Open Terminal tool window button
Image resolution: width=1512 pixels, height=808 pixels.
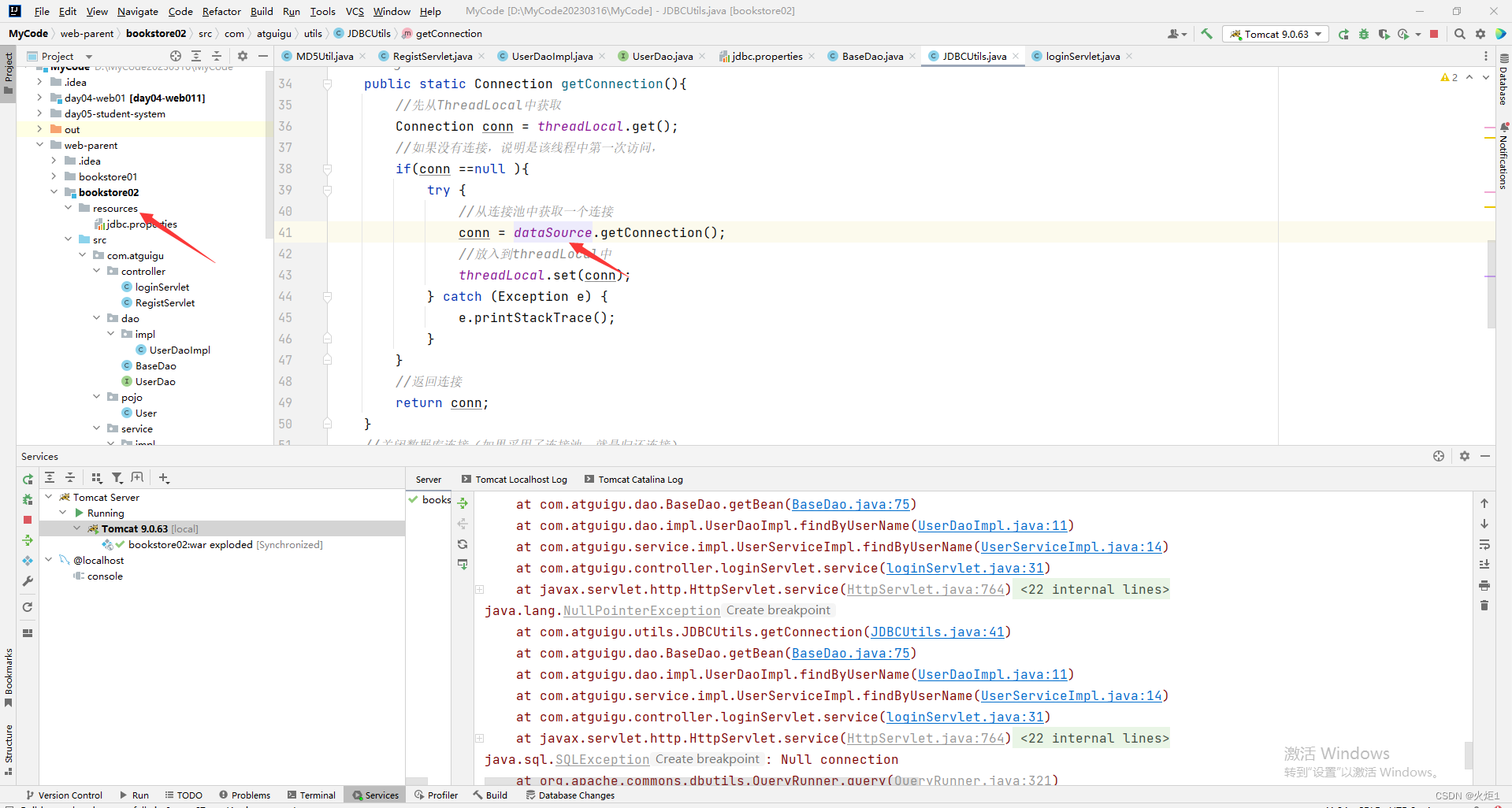click(311, 795)
